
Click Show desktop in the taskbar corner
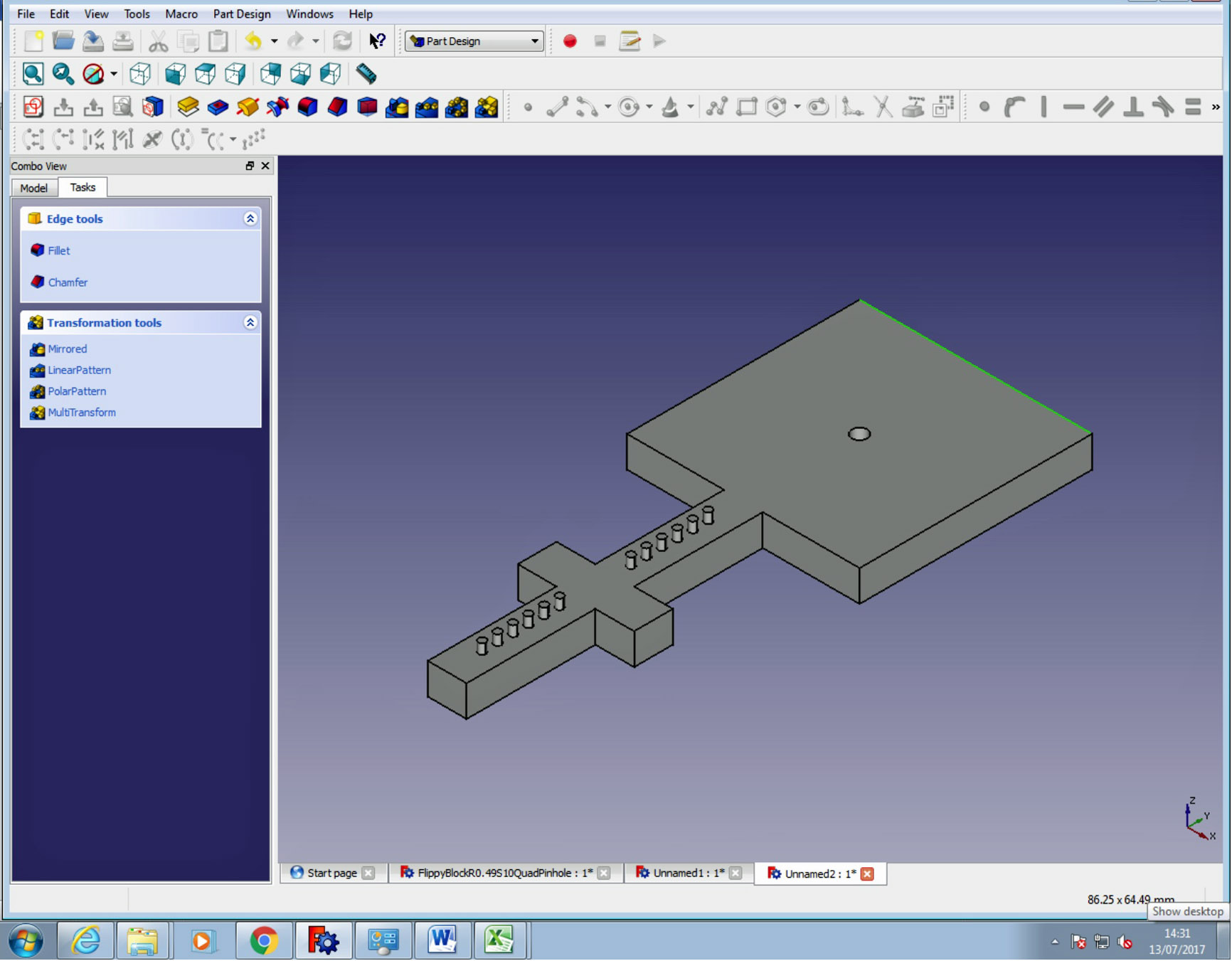[1224, 941]
